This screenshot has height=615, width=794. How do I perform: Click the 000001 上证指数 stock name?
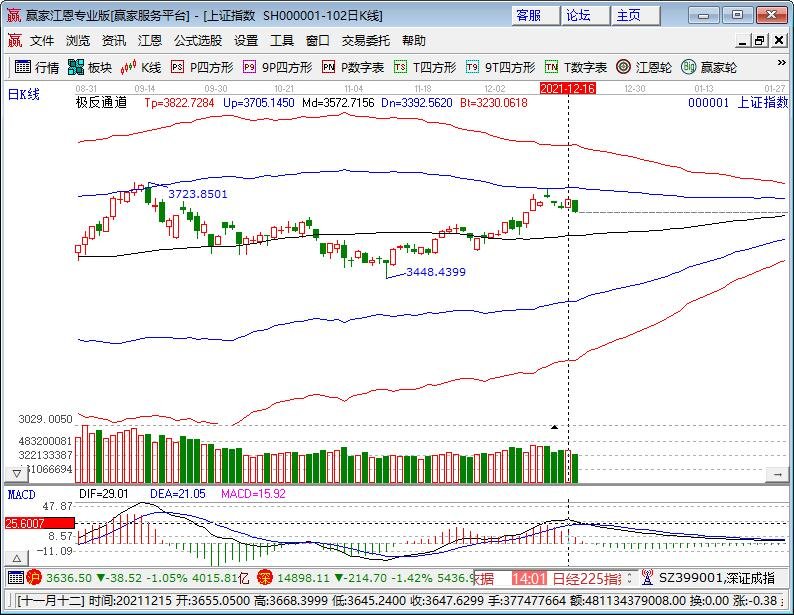click(x=738, y=103)
